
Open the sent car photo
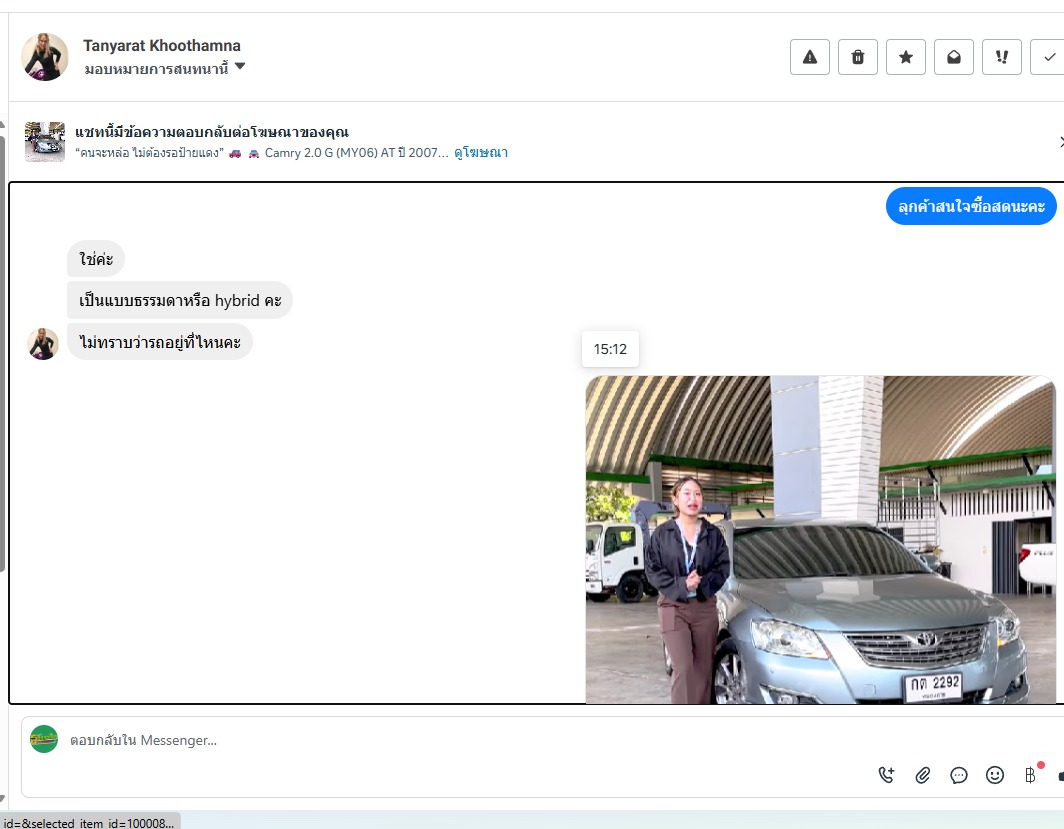click(x=820, y=539)
